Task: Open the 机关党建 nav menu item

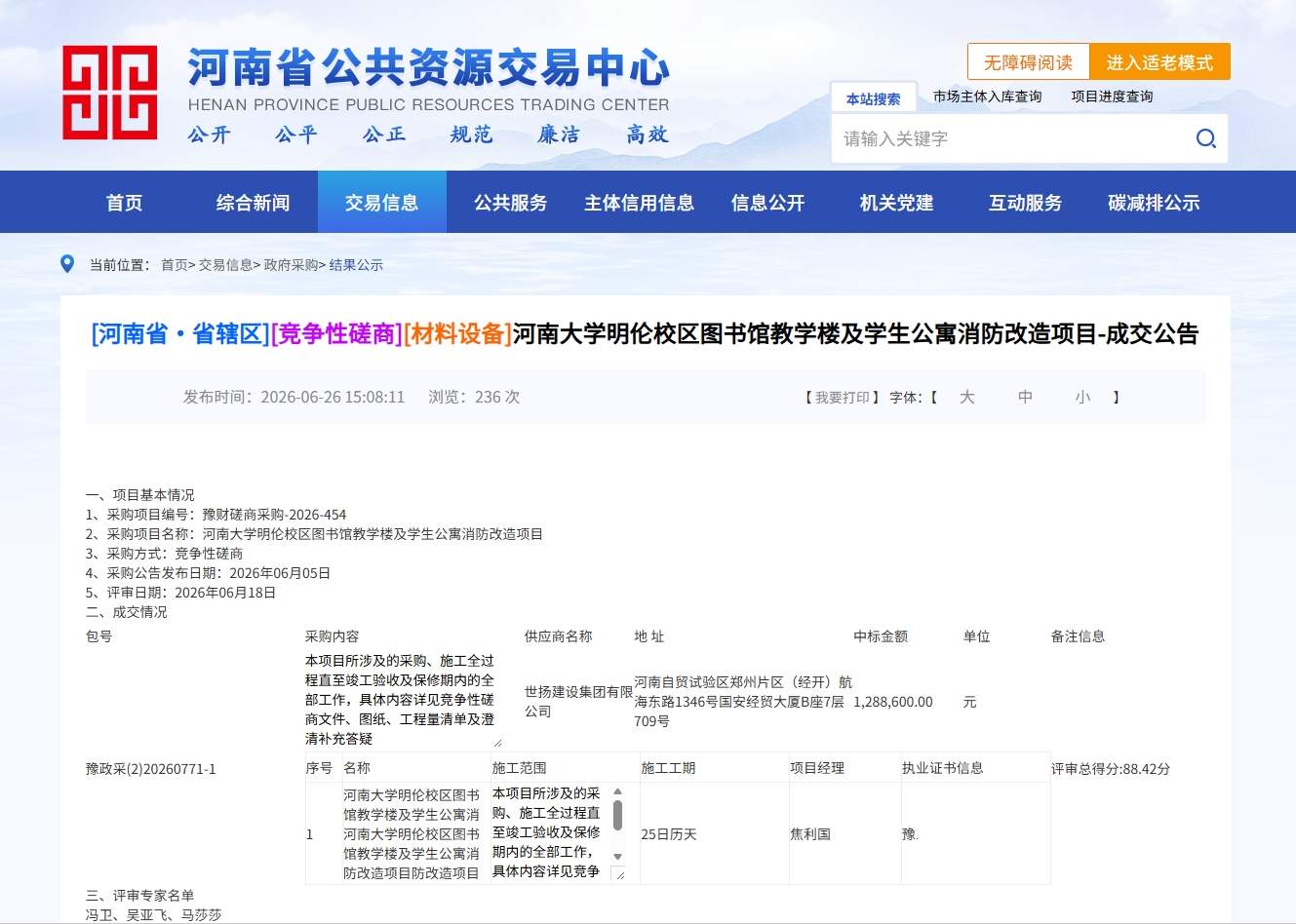Action: click(x=897, y=203)
